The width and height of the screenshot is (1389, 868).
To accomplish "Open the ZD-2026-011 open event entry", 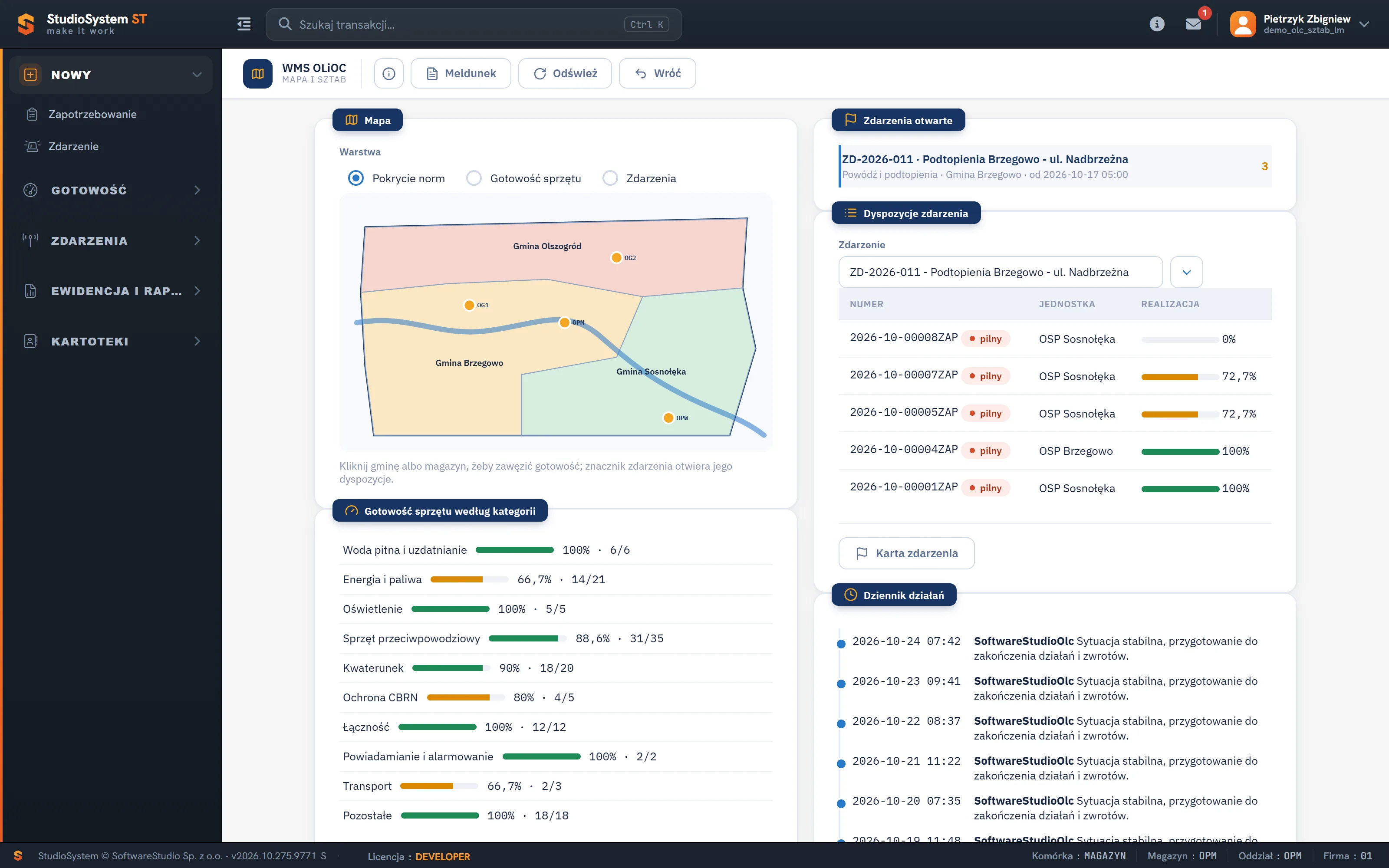I will 1055,167.
